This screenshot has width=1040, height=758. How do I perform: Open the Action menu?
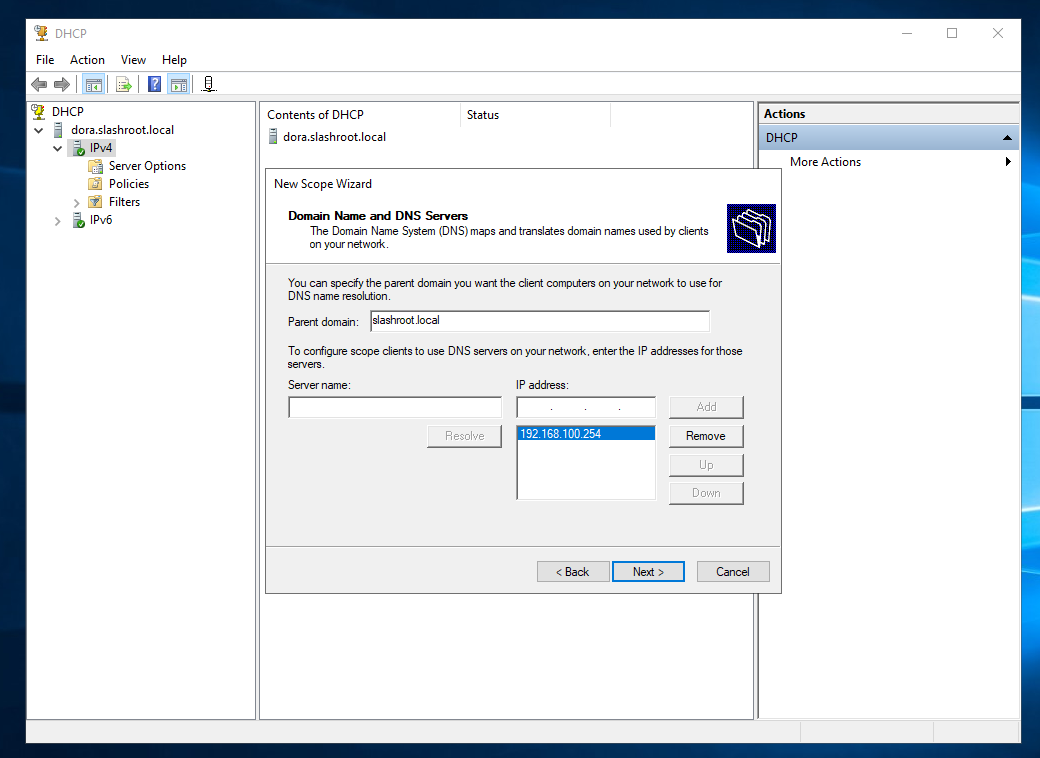(x=87, y=60)
